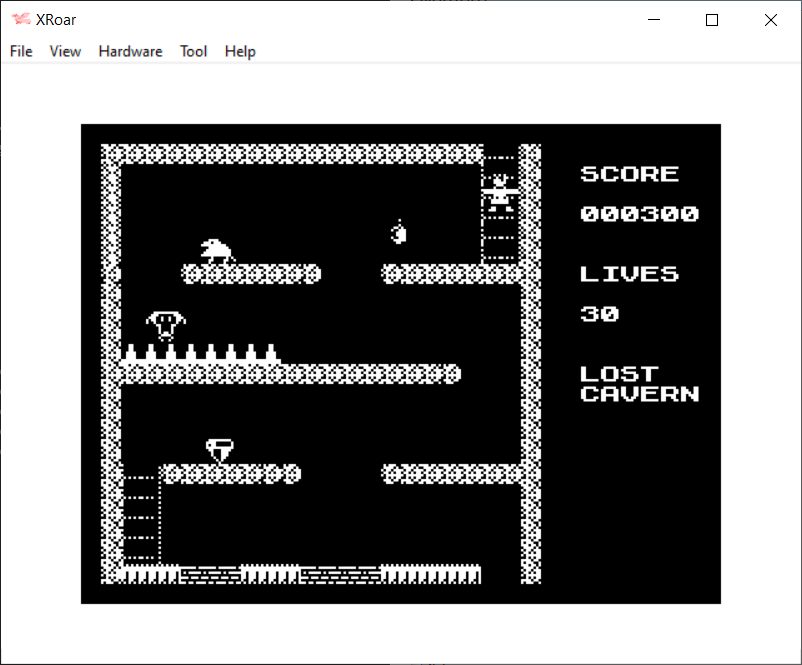Open the Hardware menu
Image resolution: width=802 pixels, height=665 pixels.
point(130,51)
